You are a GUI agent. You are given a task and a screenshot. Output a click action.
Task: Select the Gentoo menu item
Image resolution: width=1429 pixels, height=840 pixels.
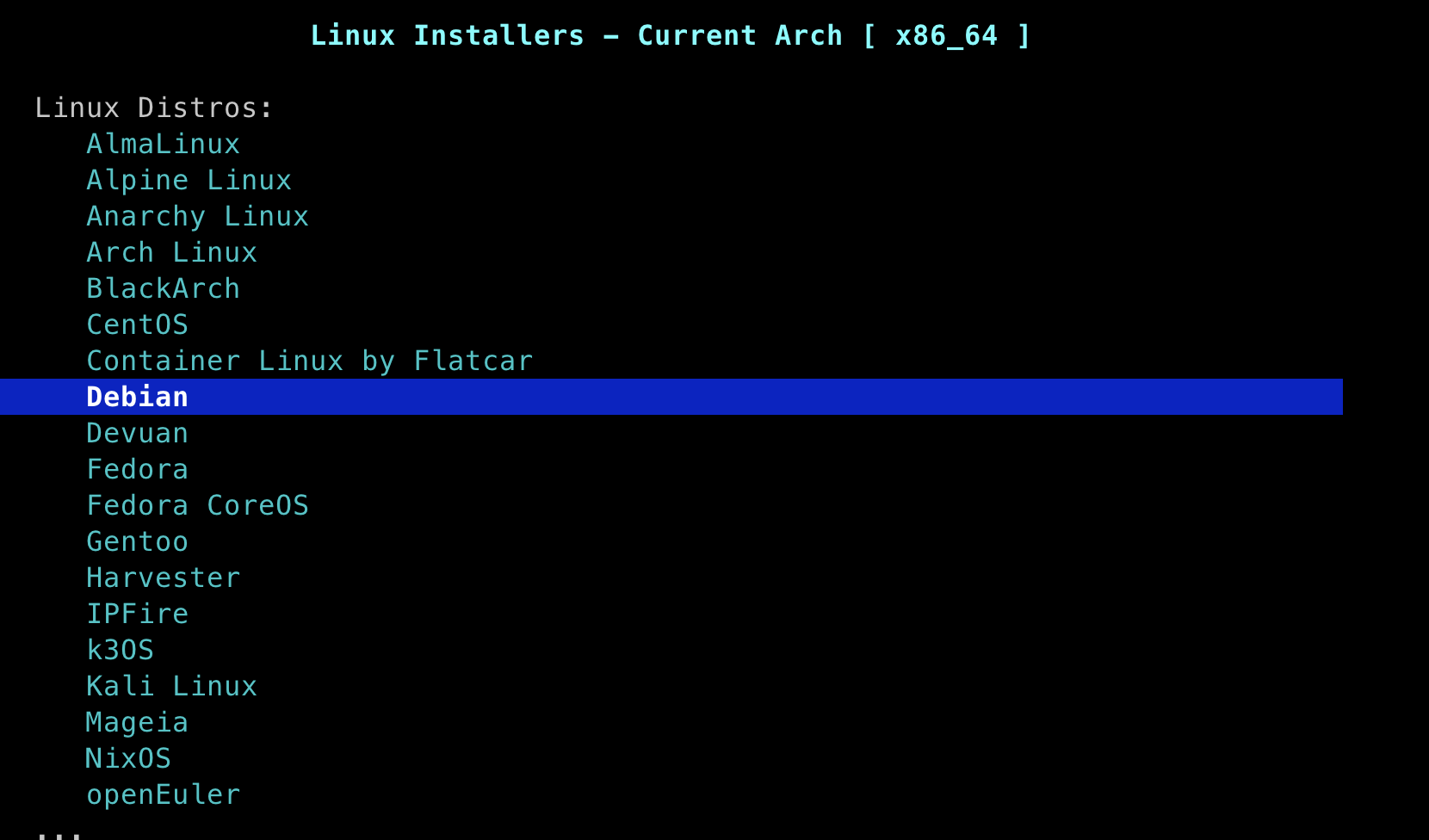click(x=137, y=541)
